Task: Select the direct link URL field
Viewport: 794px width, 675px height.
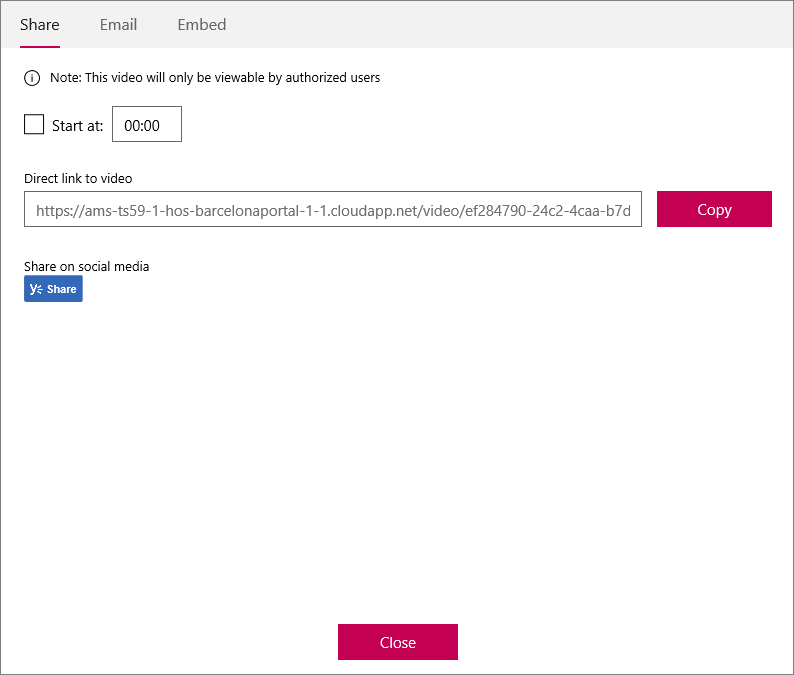Action: click(333, 209)
